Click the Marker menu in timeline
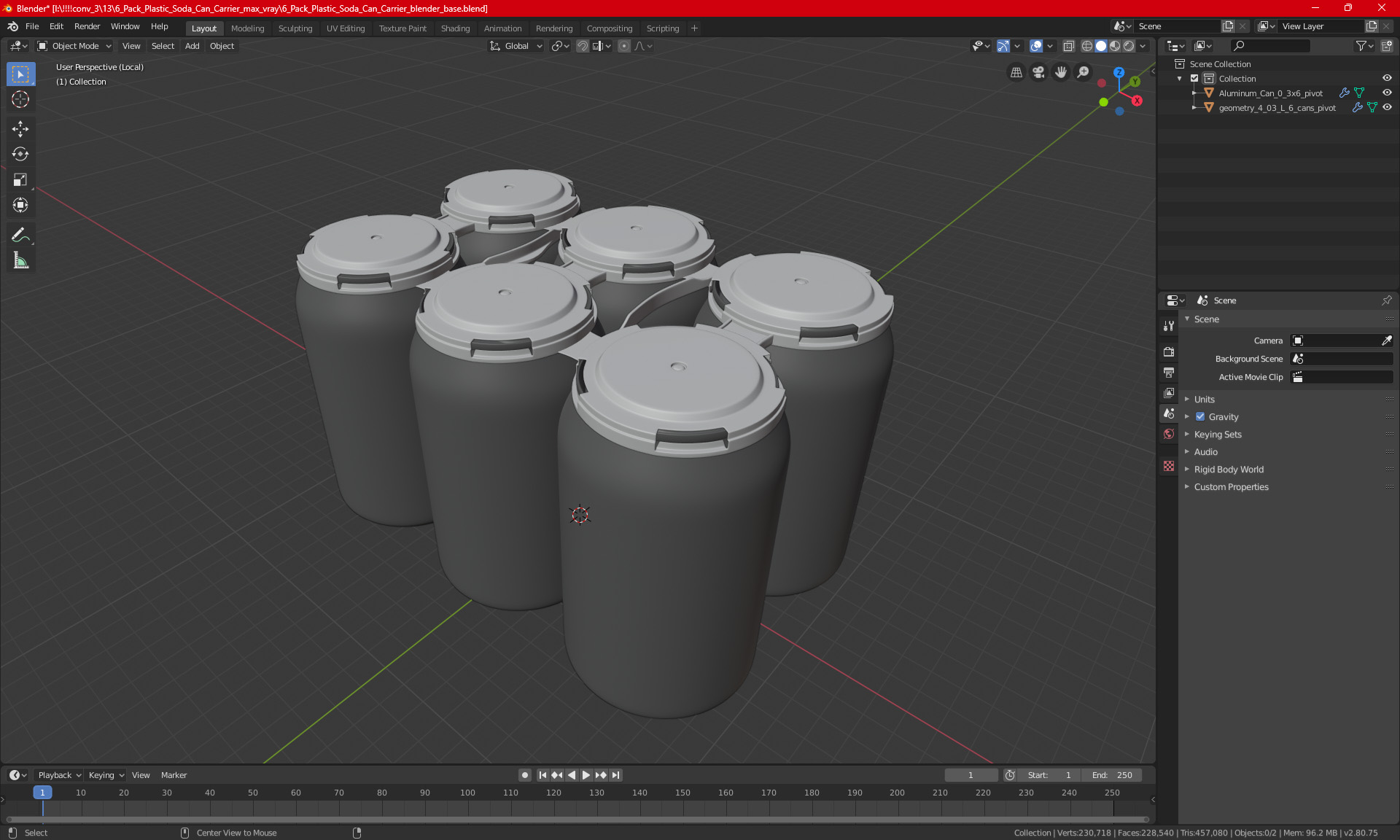The width and height of the screenshot is (1400, 840). tap(174, 775)
